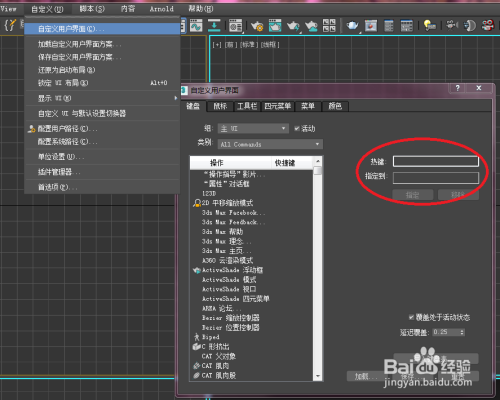500x400 pixels.
Task: Choose 锁定 UI 布局 menu item
Action: pyautogui.click(x=102, y=83)
